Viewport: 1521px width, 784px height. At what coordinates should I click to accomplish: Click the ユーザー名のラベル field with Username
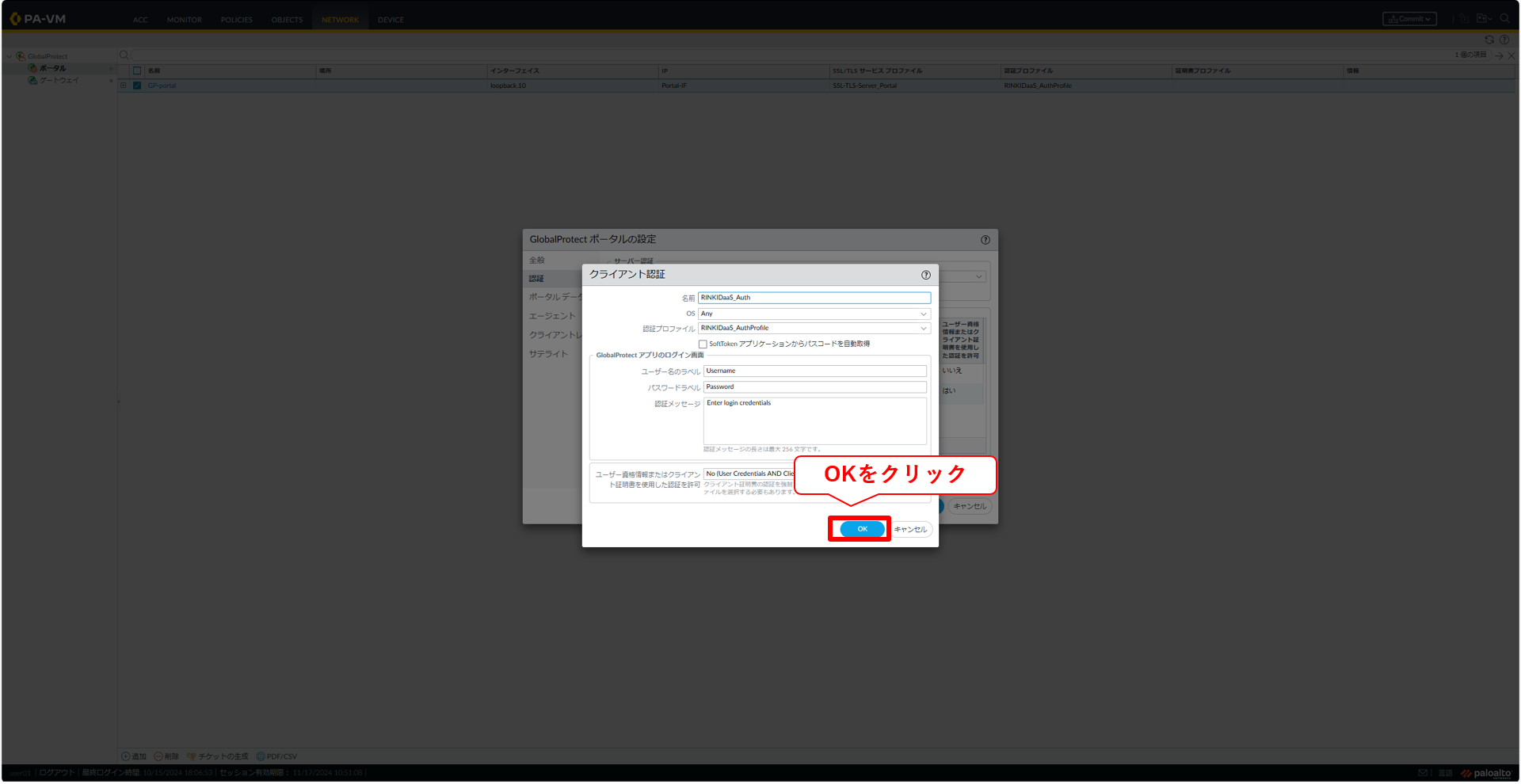pos(814,371)
